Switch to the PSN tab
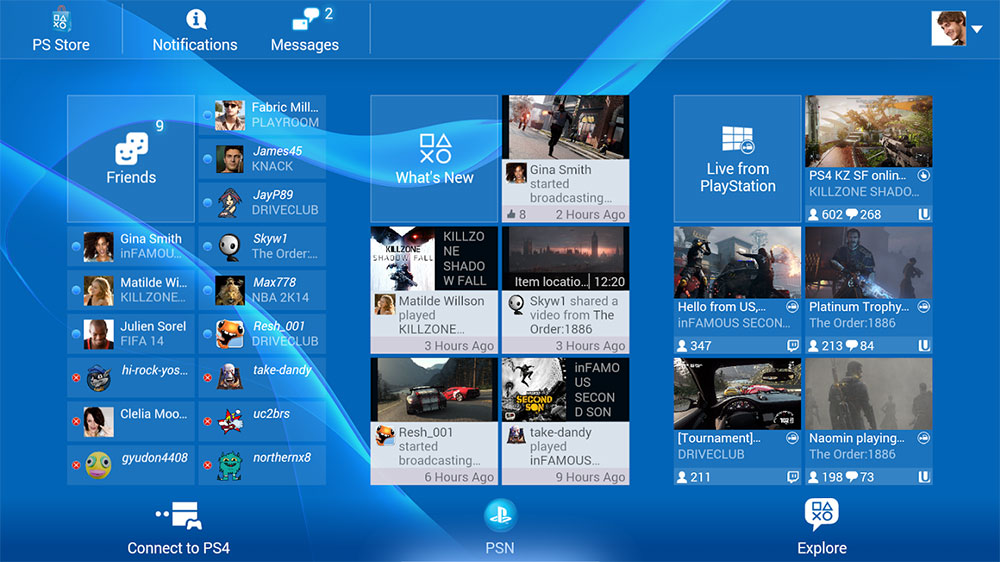 point(500,528)
